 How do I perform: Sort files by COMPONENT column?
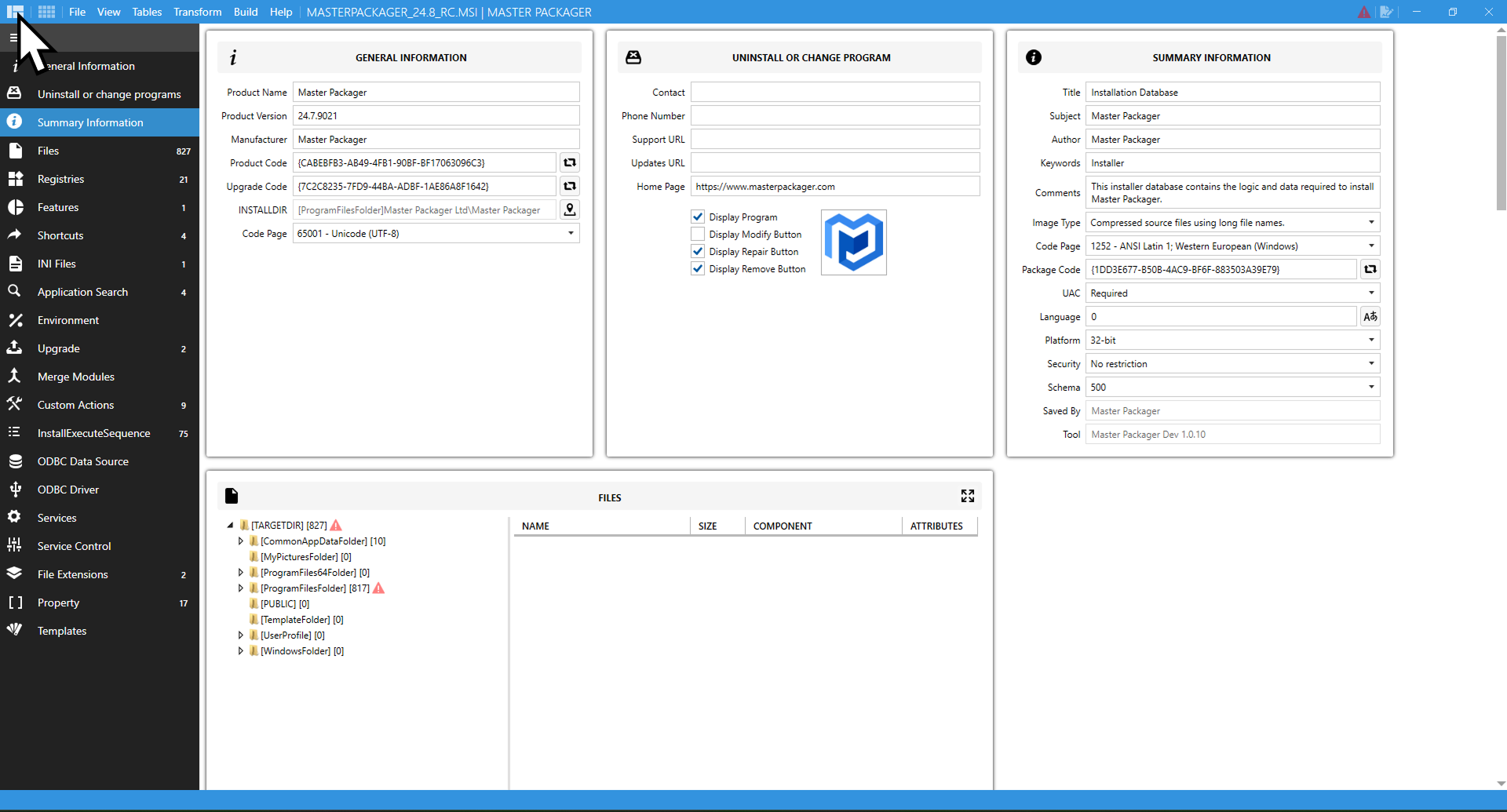(x=823, y=526)
